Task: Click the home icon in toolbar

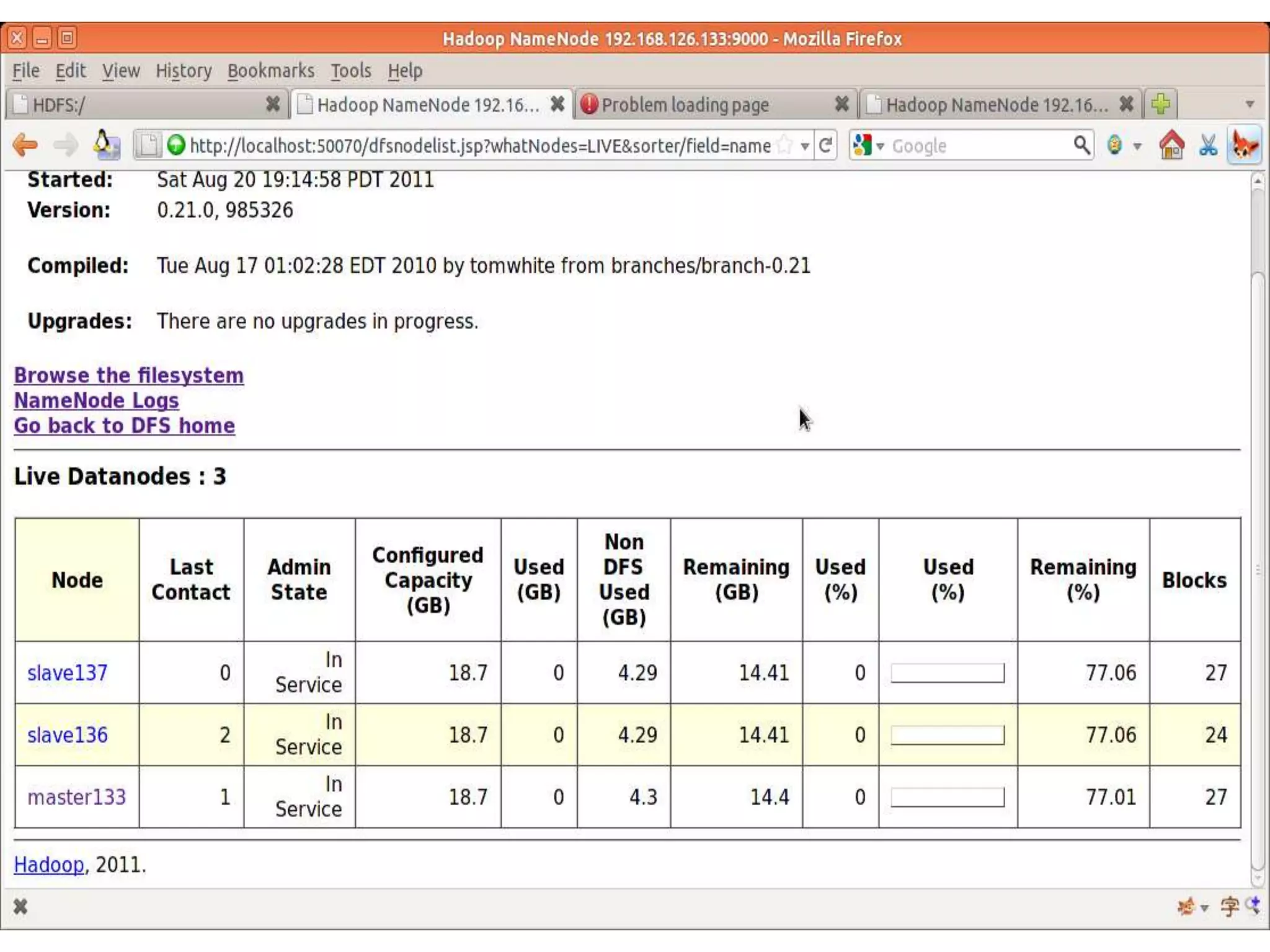Action: 1171,146
